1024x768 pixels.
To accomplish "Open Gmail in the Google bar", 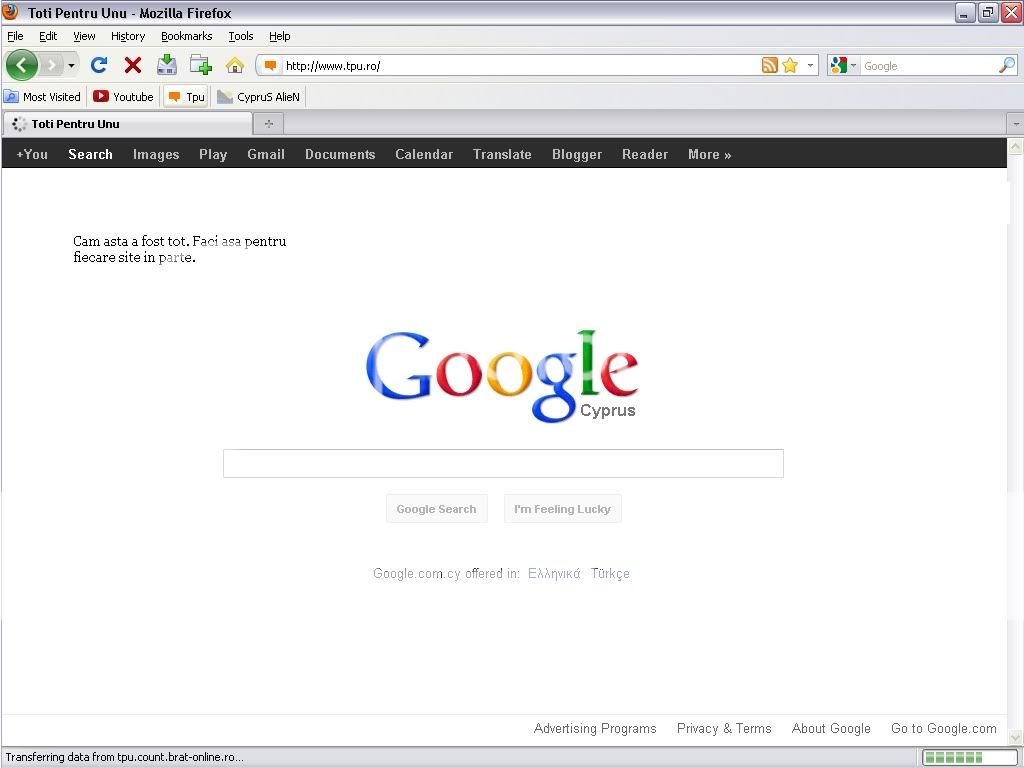I will click(266, 154).
